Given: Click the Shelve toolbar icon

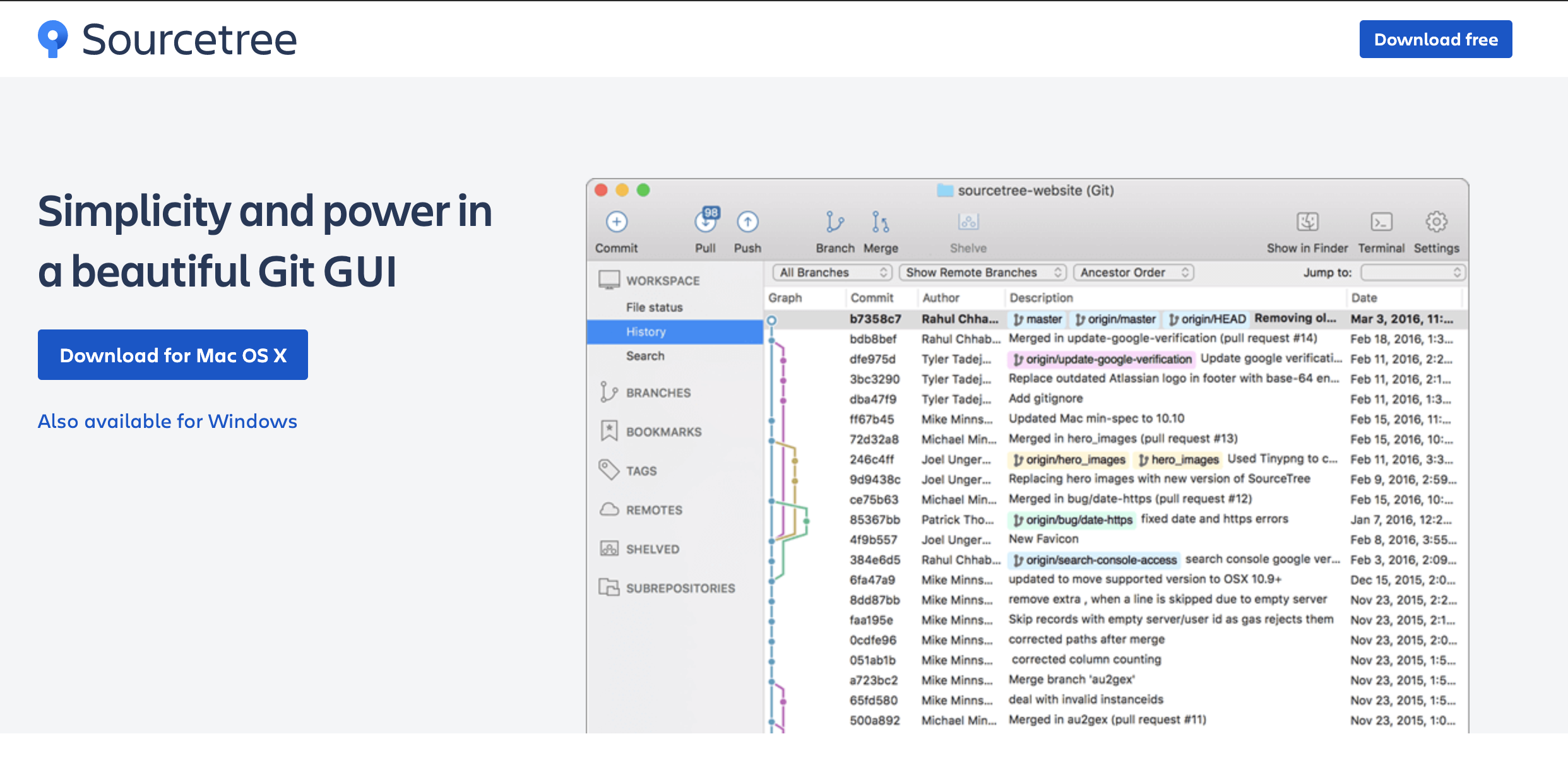Looking at the screenshot, I should [968, 222].
